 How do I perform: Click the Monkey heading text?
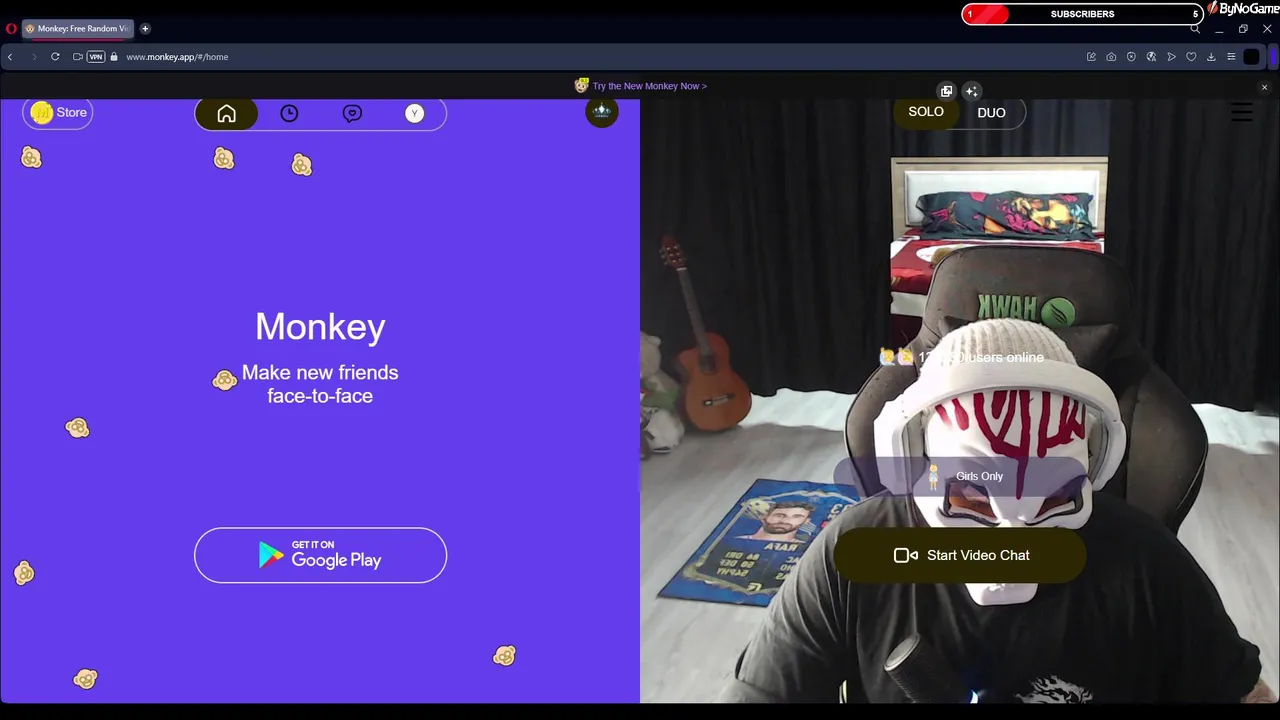click(x=320, y=327)
